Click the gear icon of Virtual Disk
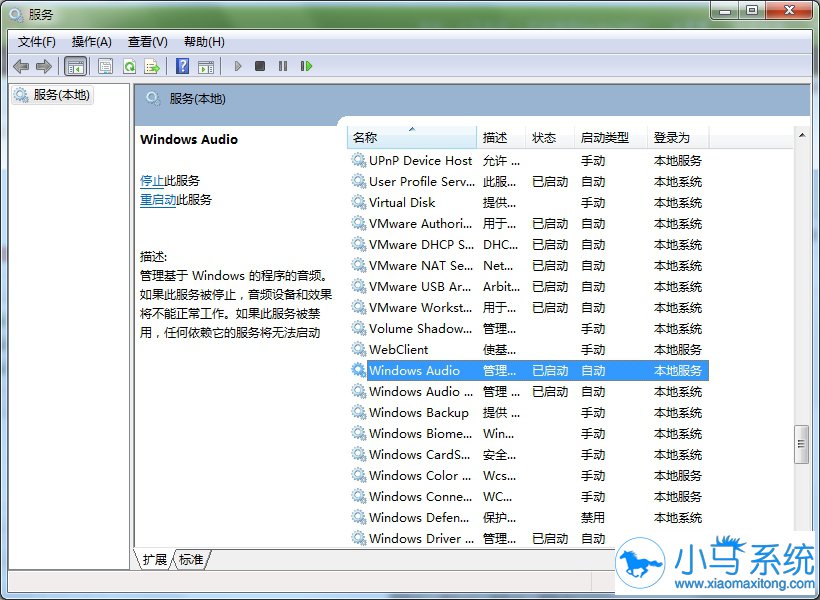820x600 pixels. pyautogui.click(x=358, y=202)
